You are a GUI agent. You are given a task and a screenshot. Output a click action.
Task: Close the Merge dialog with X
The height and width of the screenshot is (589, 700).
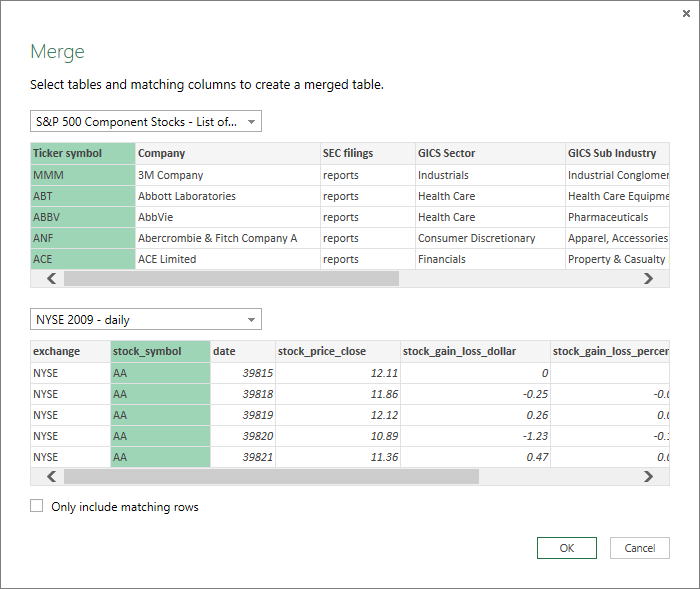coord(685,13)
